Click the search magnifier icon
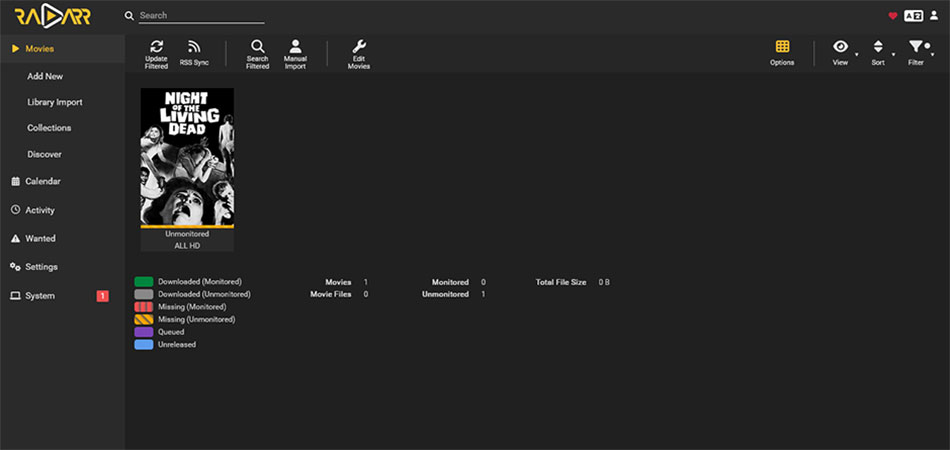950x450 pixels. (129, 16)
